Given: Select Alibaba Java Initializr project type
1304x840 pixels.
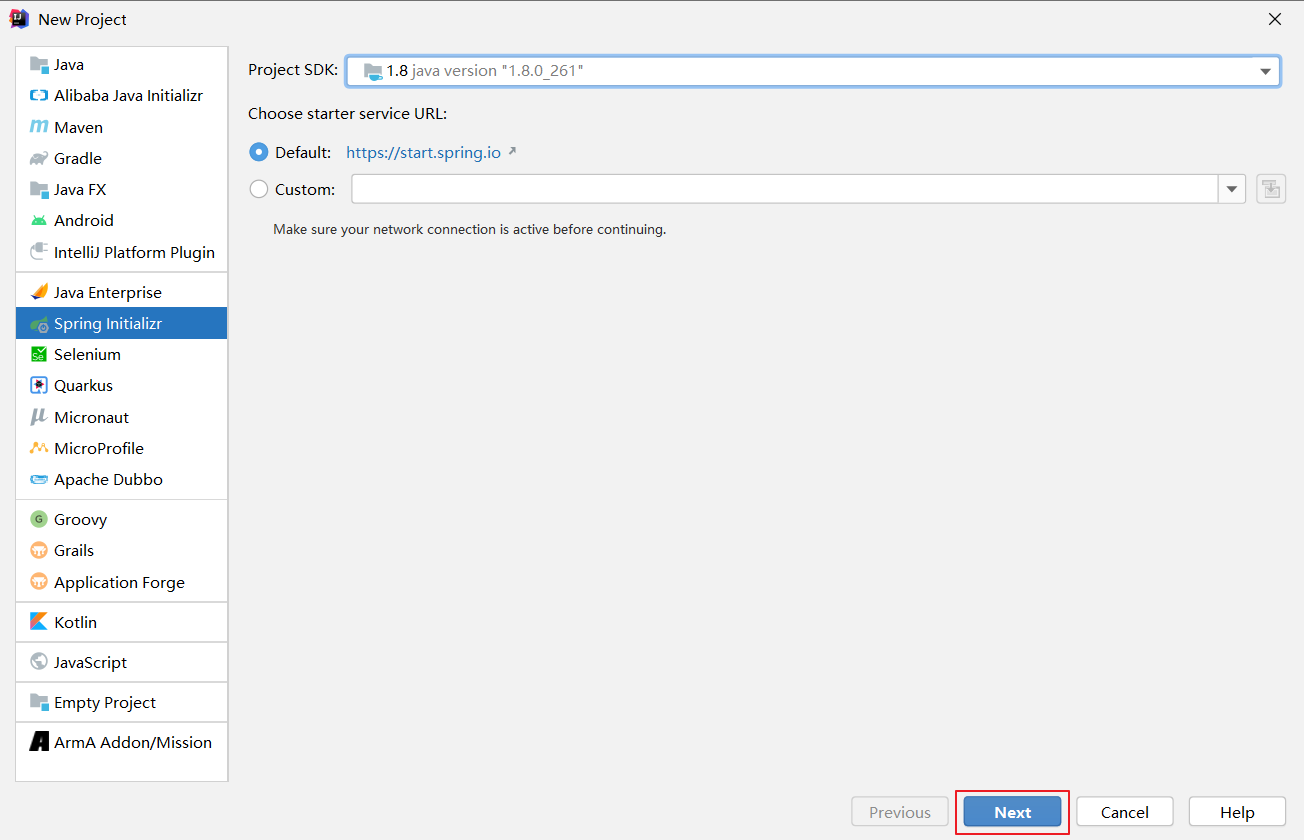Looking at the screenshot, I should point(122,96).
